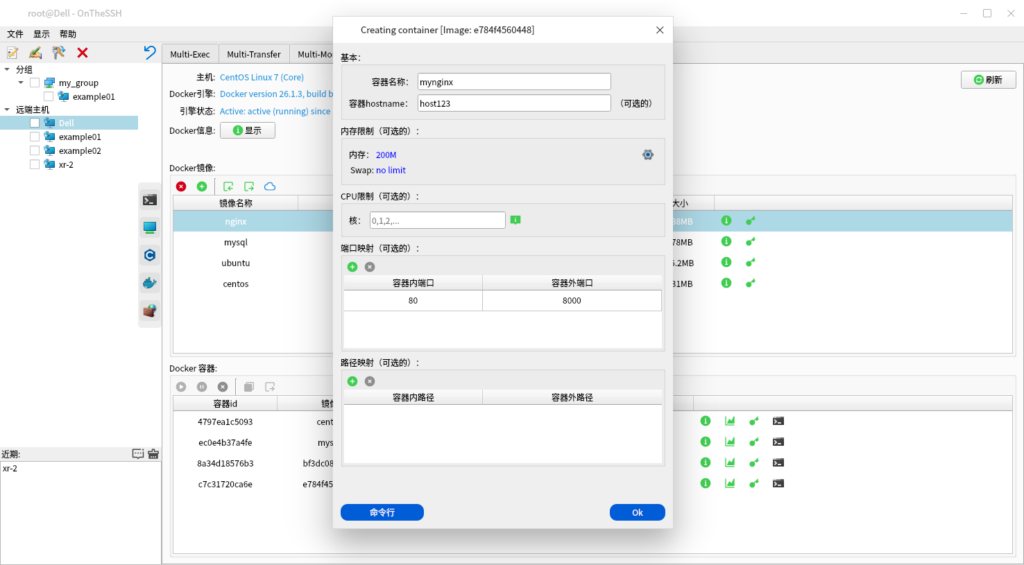Check the example02 host checkbox
Screen dimensions: 1024x565
click(x=35, y=151)
